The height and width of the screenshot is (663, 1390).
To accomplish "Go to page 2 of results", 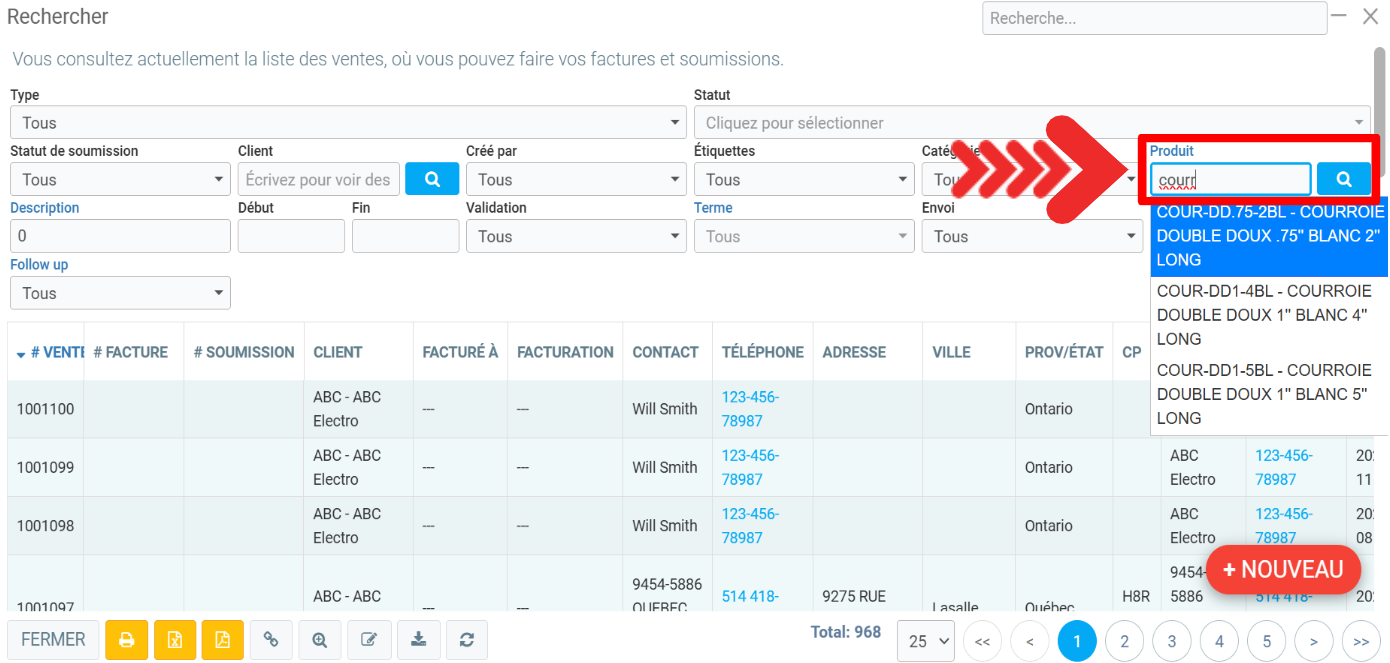I will point(1124,641).
